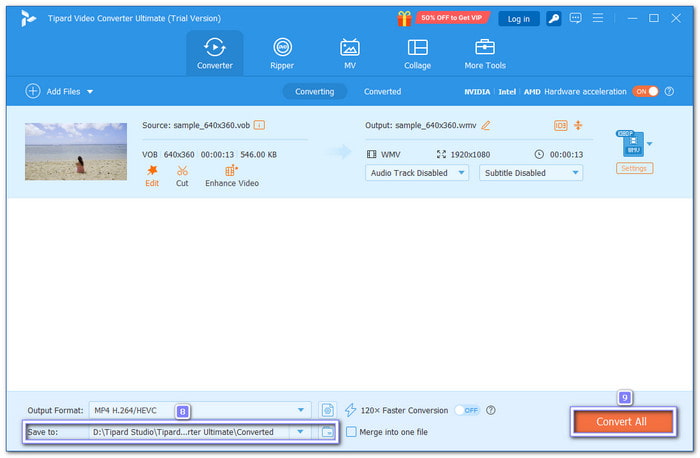
Task: Open the register key icon
Action: [554, 18]
